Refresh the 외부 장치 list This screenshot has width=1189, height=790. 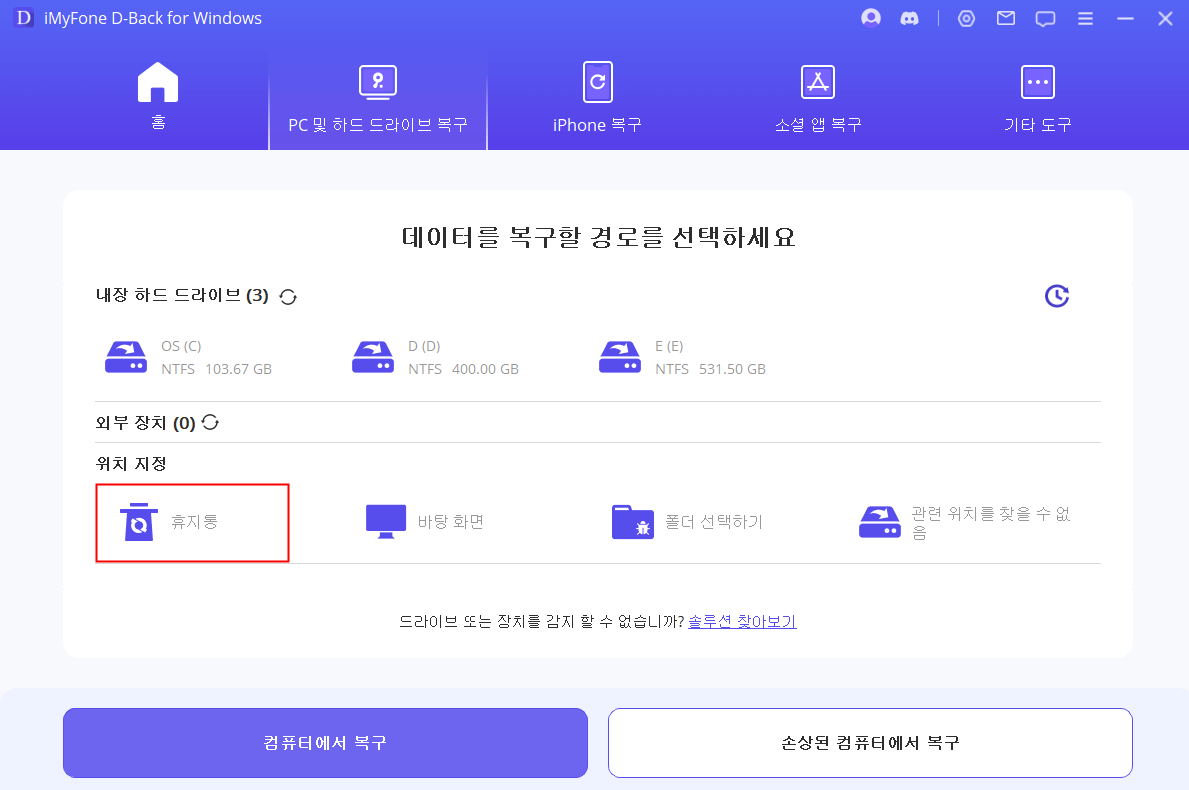click(210, 422)
